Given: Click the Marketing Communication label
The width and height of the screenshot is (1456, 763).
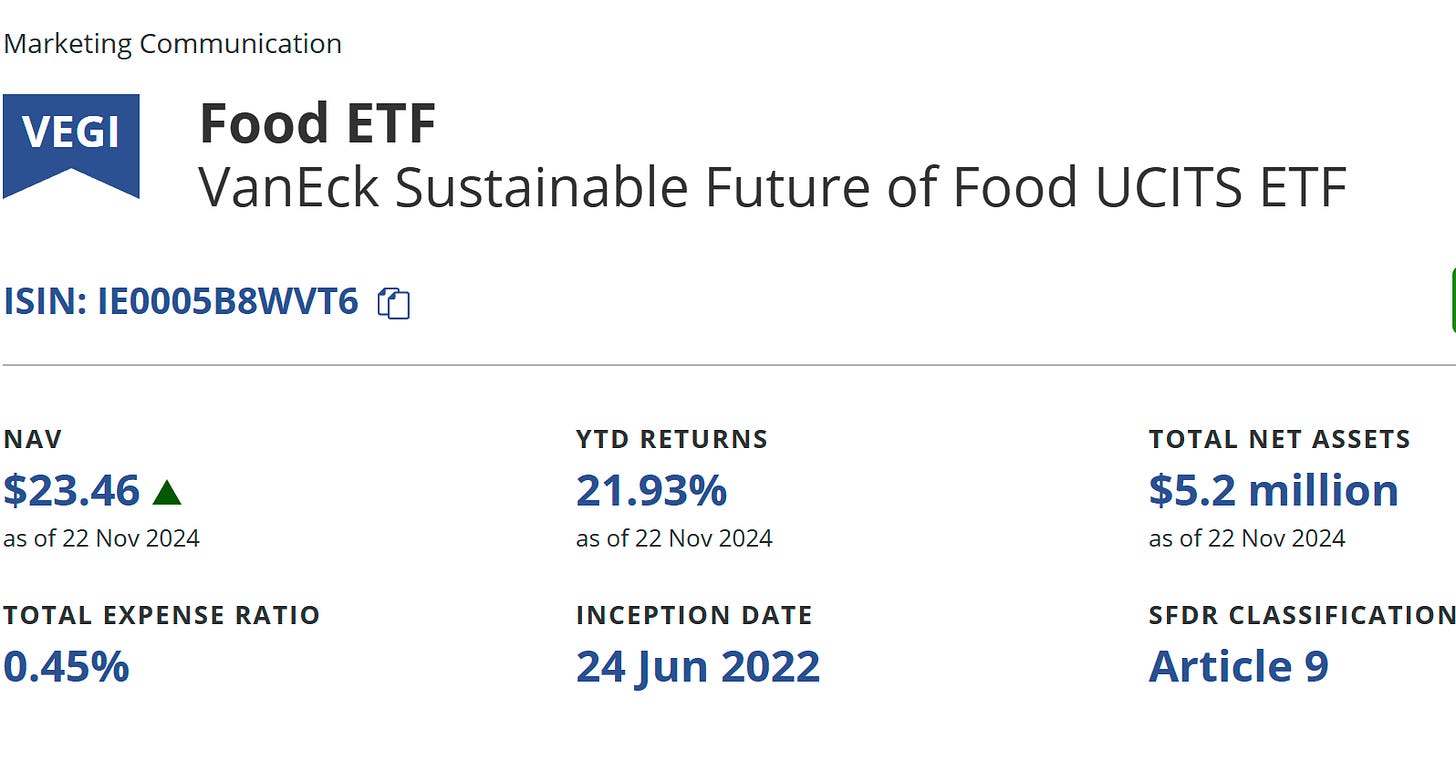Looking at the screenshot, I should 172,44.
